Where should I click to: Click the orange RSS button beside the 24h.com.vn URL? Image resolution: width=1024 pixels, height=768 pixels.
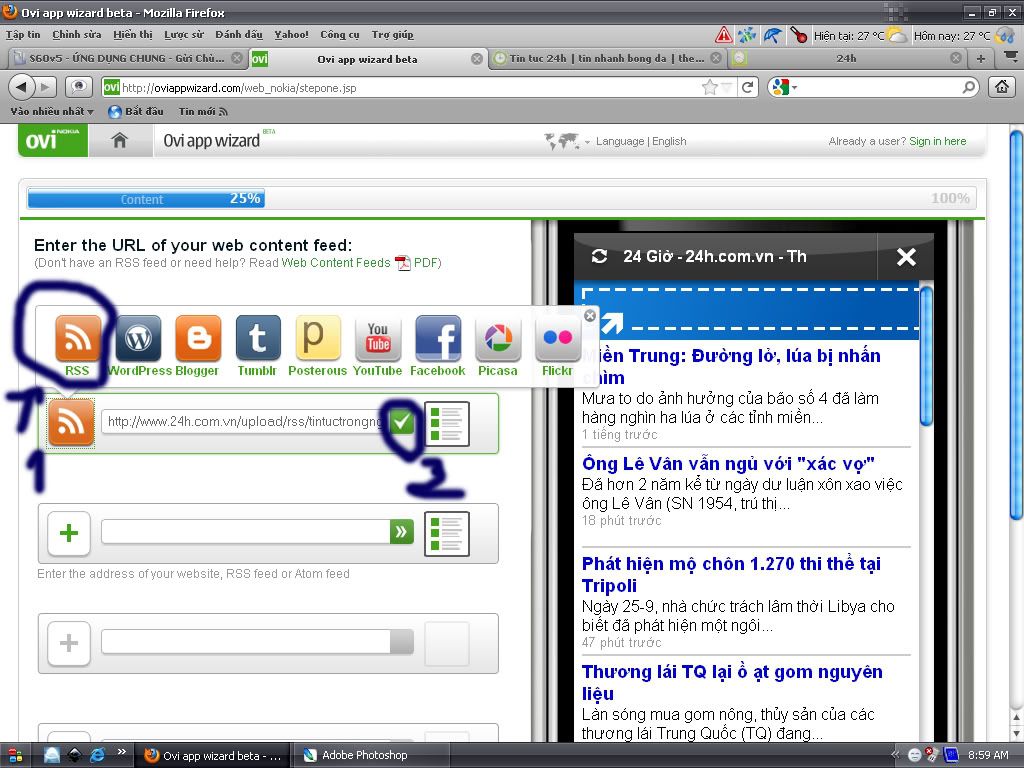tap(71, 423)
